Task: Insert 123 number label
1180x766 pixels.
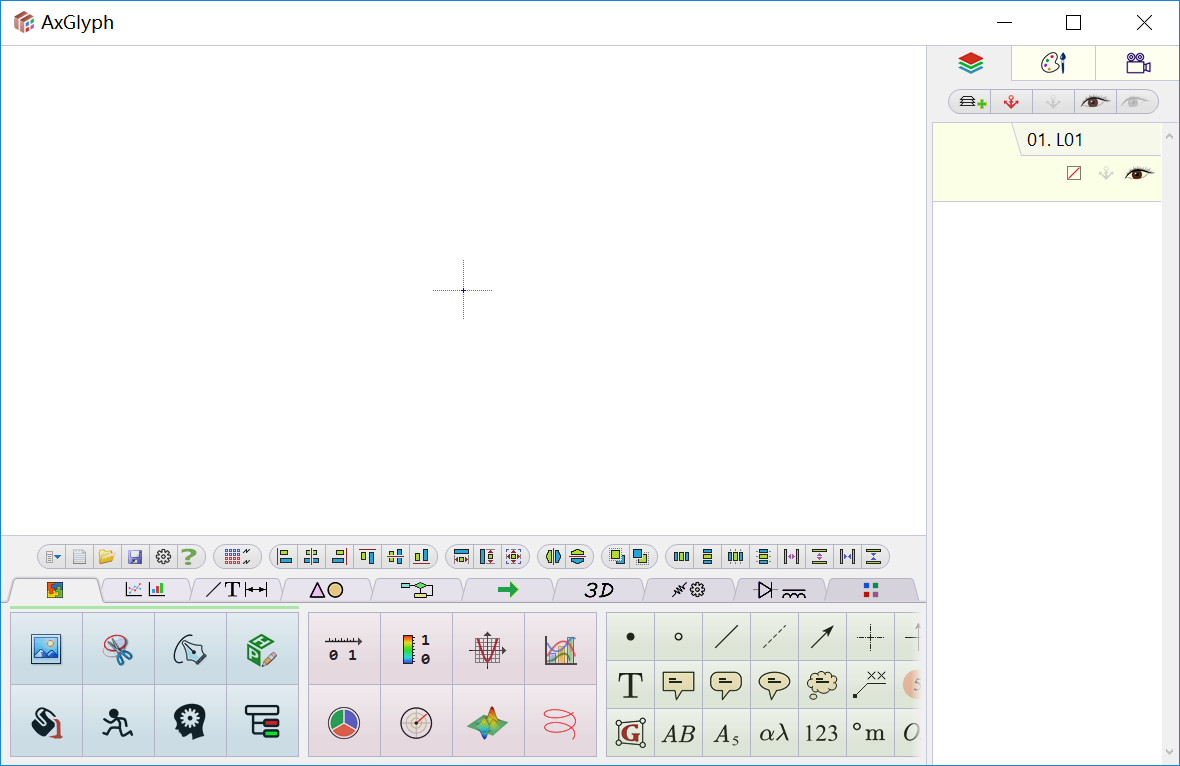Action: click(x=822, y=732)
